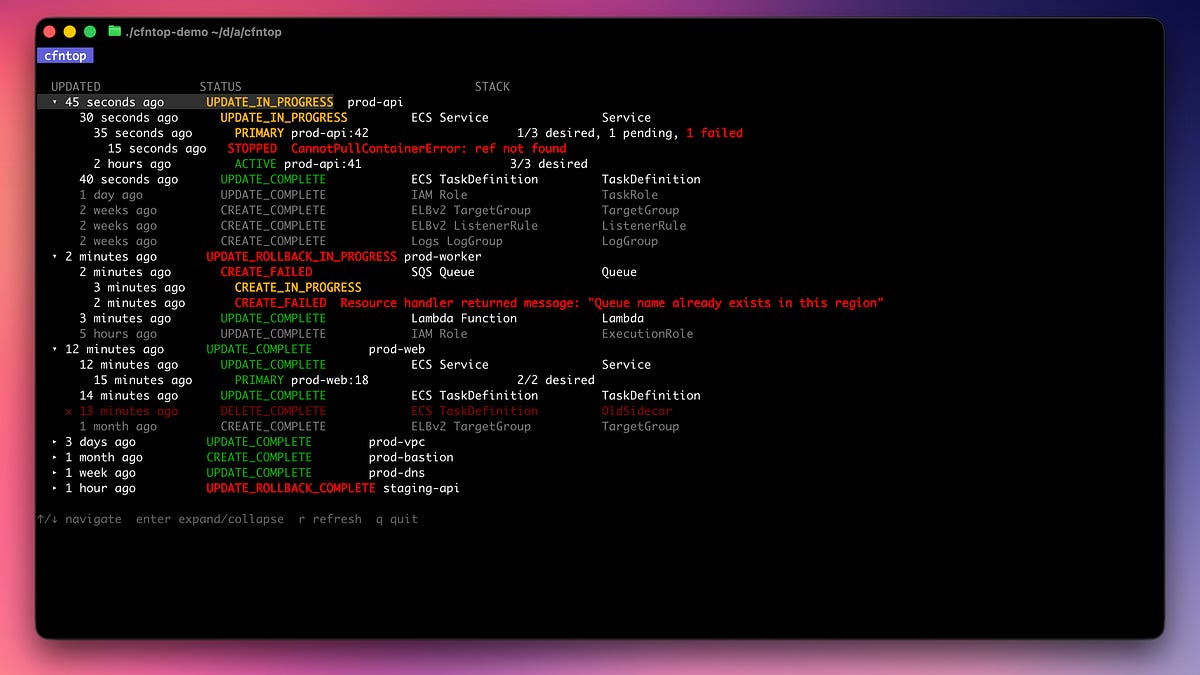
Task: Collapse the prod-worker stack triangle
Action: tap(55, 257)
